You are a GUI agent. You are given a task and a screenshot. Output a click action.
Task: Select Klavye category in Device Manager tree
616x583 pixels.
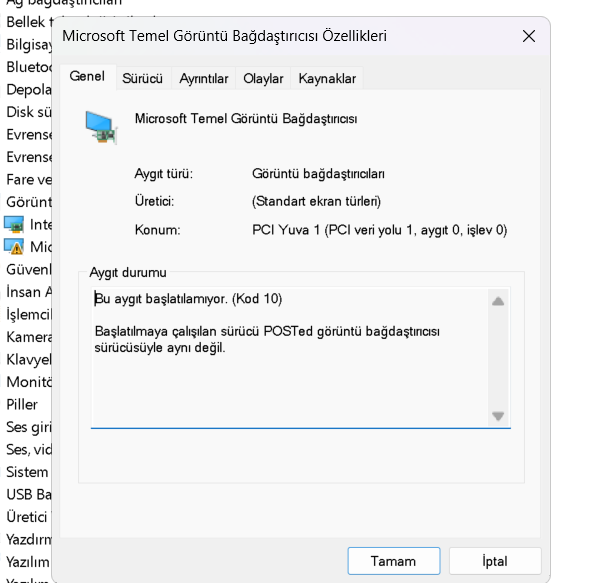29,359
